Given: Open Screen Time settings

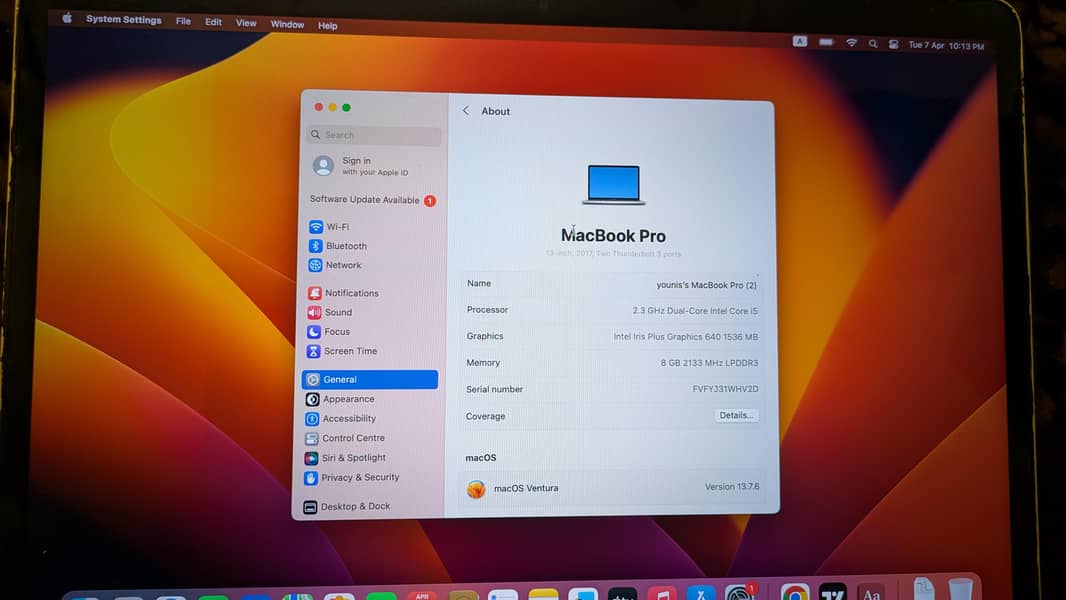Looking at the screenshot, I should pos(314,351).
